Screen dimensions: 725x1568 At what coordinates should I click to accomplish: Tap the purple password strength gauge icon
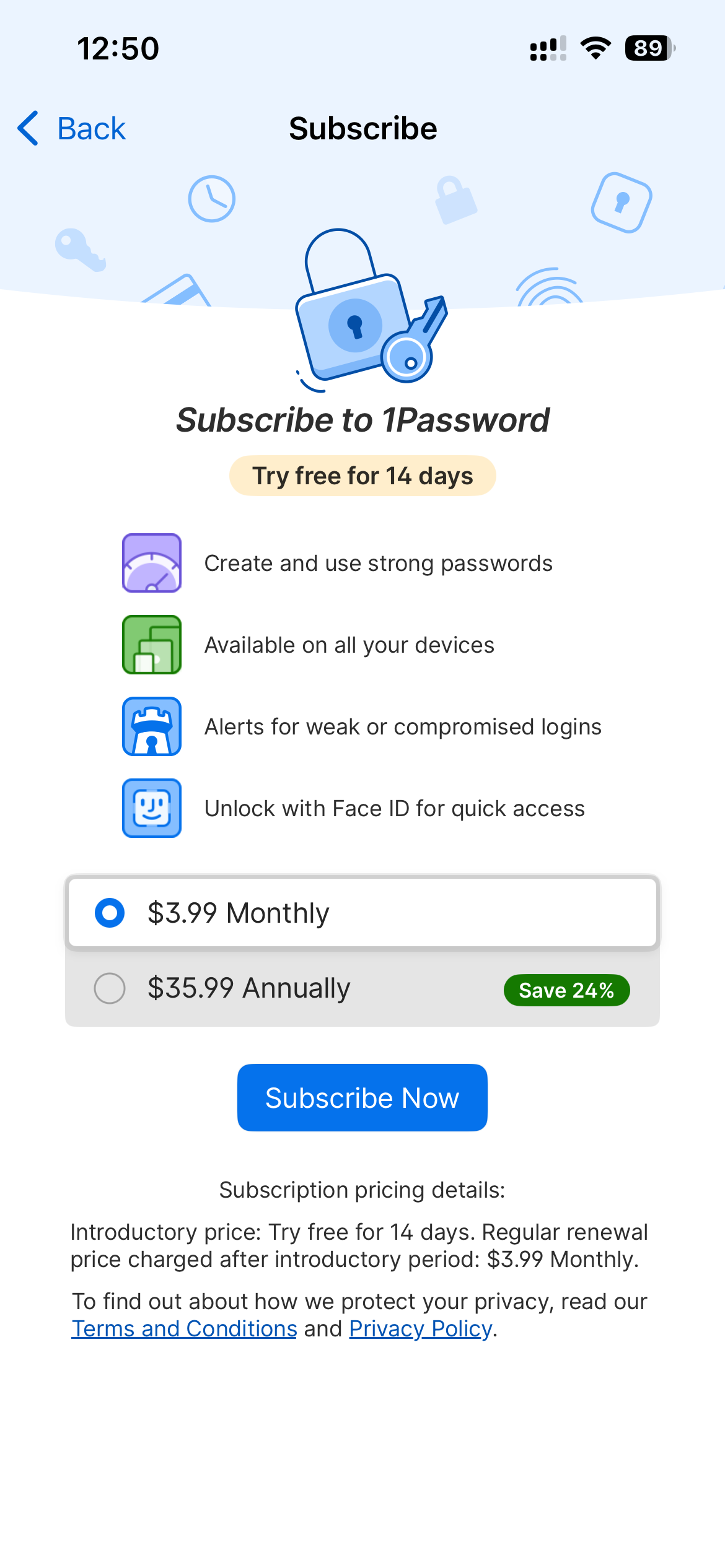pos(152,563)
